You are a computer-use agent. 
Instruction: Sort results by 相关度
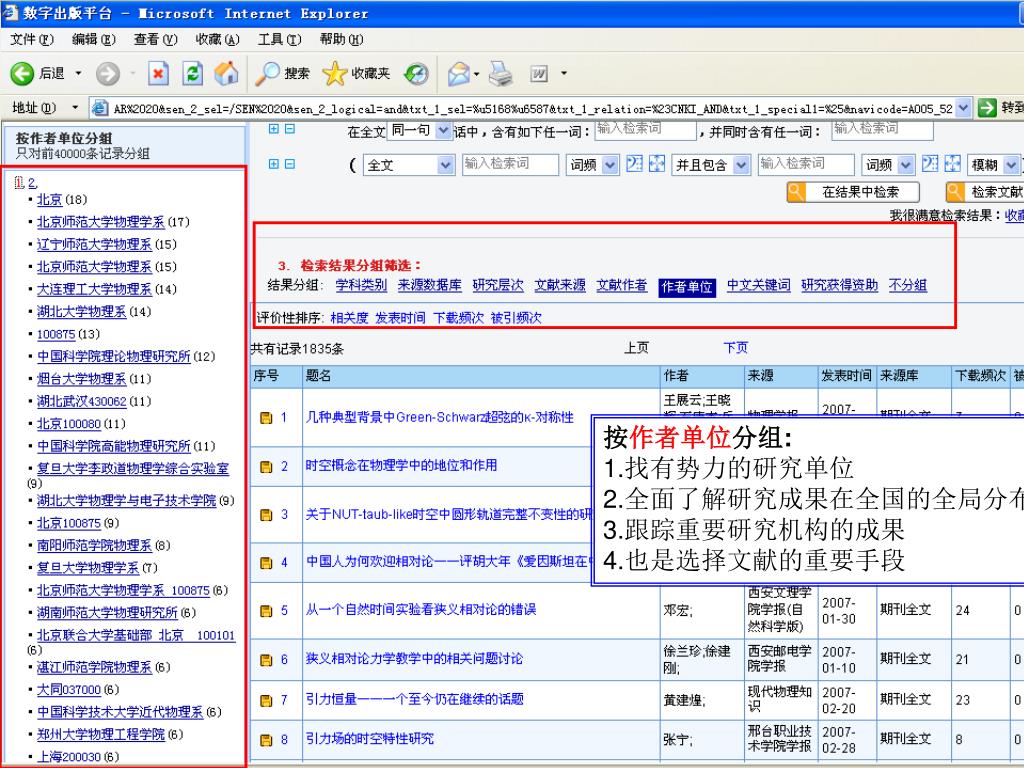click(x=349, y=318)
